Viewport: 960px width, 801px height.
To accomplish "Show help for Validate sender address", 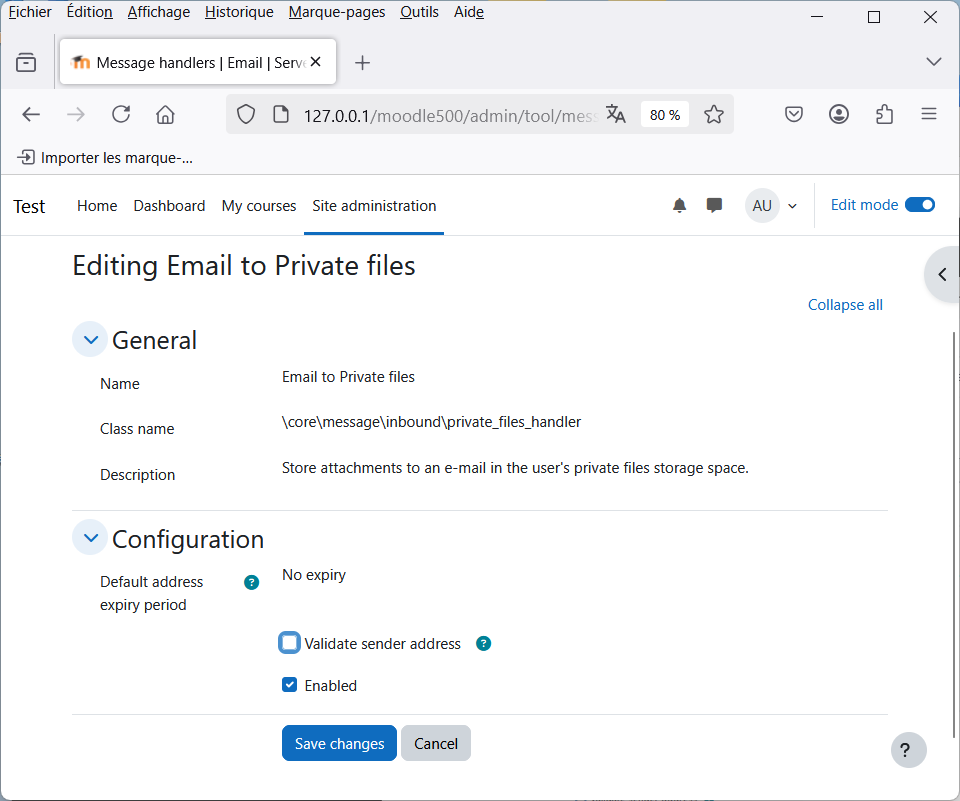I will click(484, 644).
